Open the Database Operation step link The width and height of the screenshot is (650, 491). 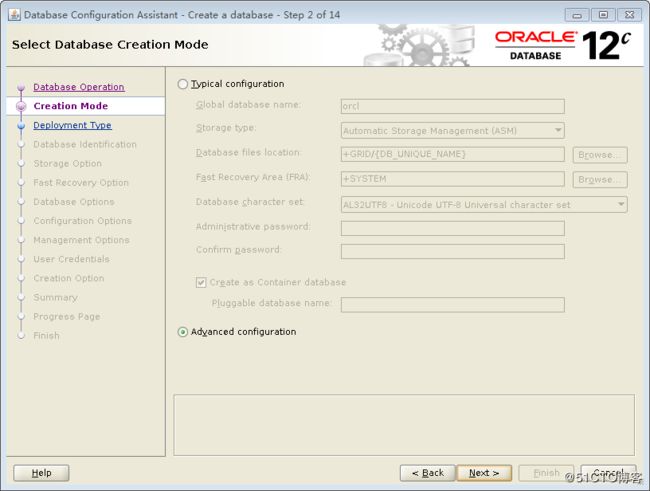point(79,87)
